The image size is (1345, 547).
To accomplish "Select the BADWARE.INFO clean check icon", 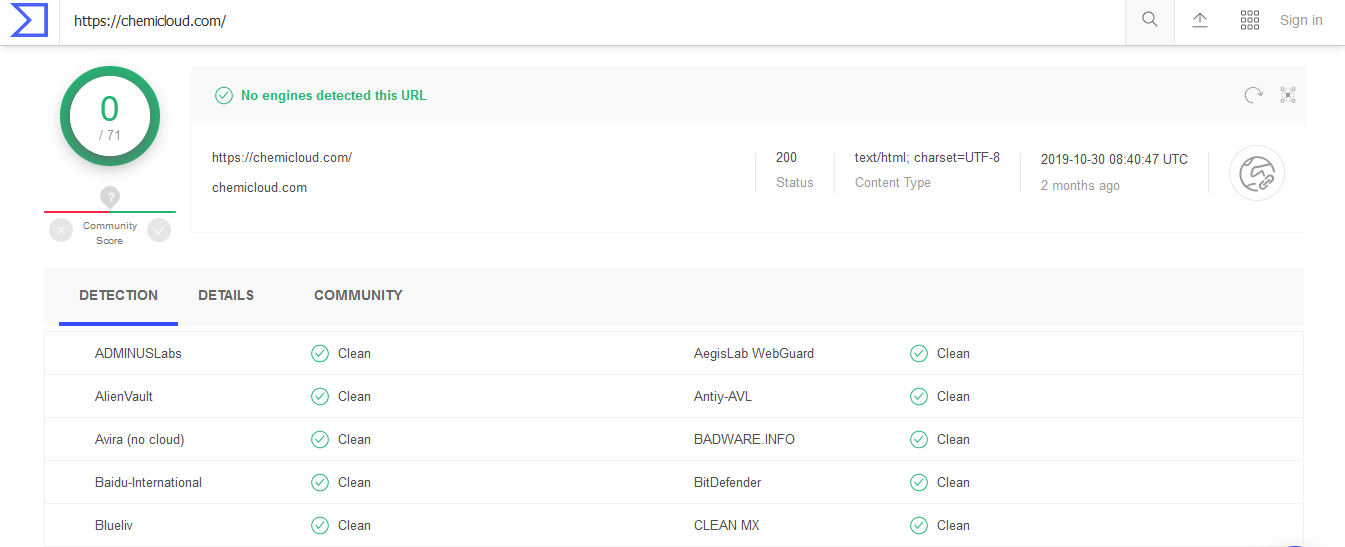I will [919, 439].
